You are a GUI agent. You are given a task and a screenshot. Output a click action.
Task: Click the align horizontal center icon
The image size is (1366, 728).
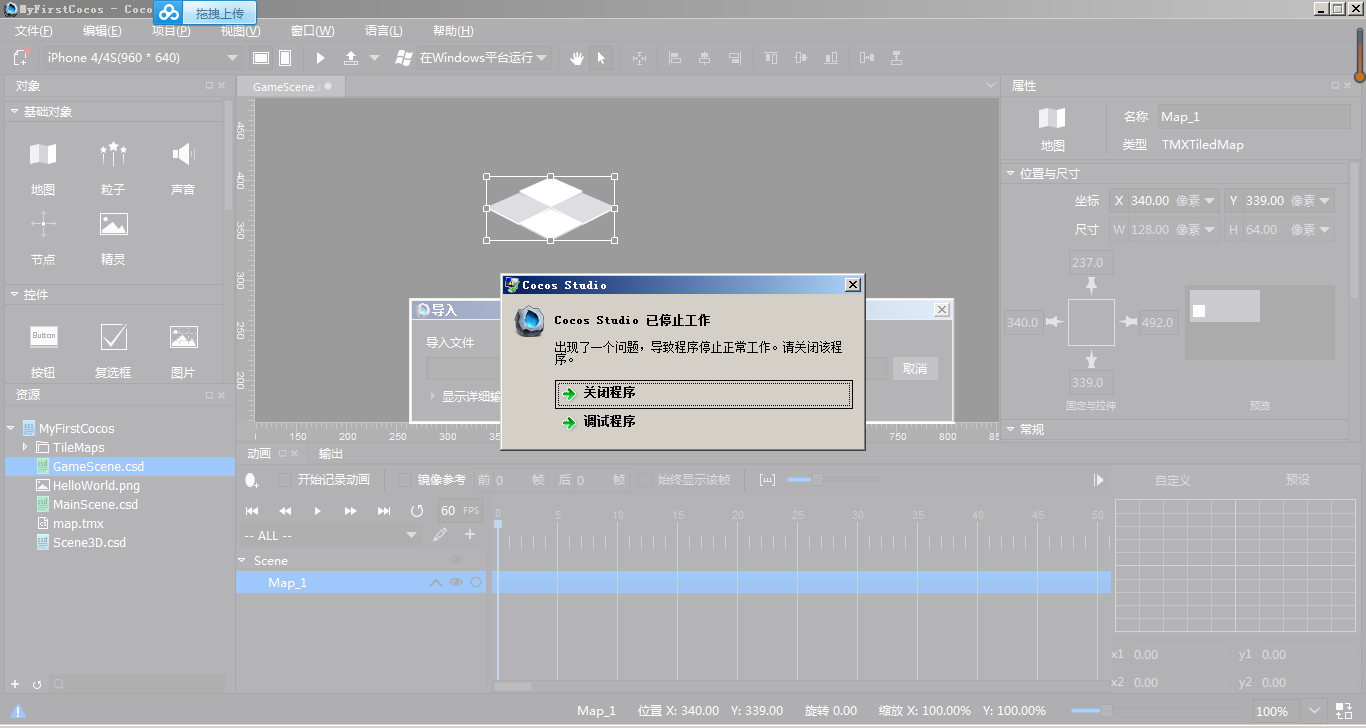point(705,58)
